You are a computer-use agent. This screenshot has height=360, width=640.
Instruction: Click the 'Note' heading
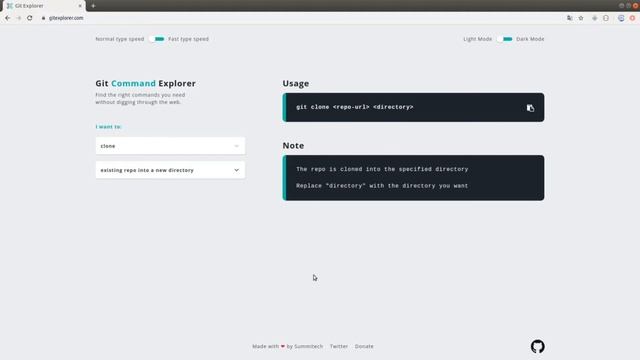(x=293, y=146)
